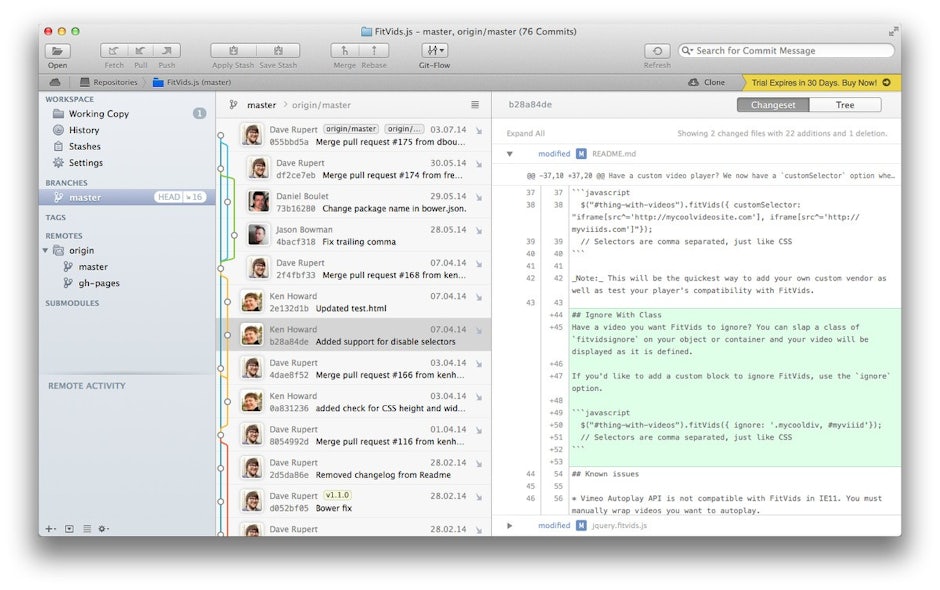Click the modified M icon beside README.md
940x590 pixels.
coord(581,154)
